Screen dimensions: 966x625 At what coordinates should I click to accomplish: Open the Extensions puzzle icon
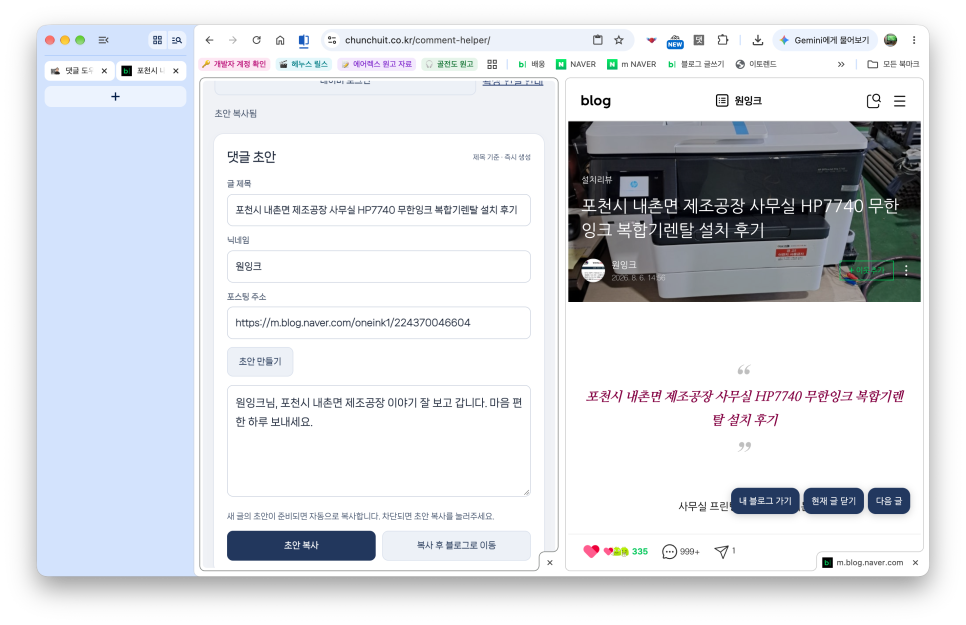[x=723, y=40]
